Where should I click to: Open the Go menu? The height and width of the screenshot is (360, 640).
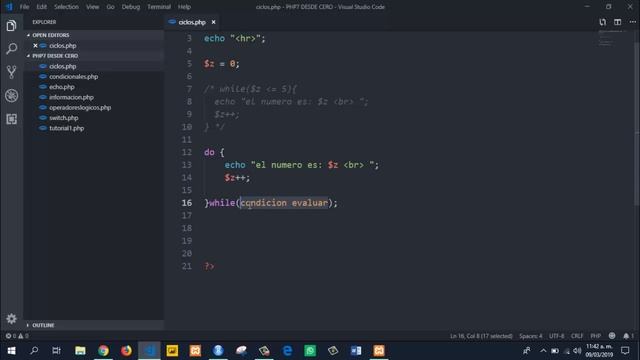pos(110,7)
